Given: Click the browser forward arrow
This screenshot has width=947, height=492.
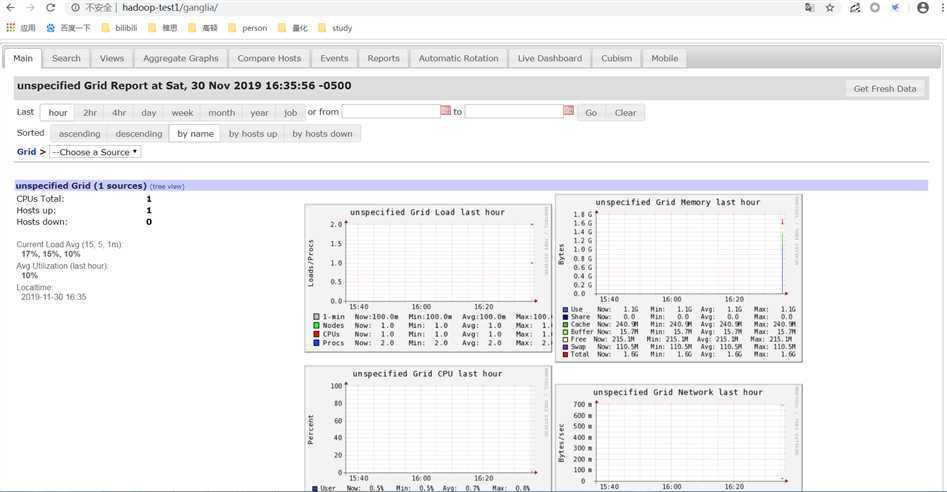Looking at the screenshot, I should click(x=30, y=8).
